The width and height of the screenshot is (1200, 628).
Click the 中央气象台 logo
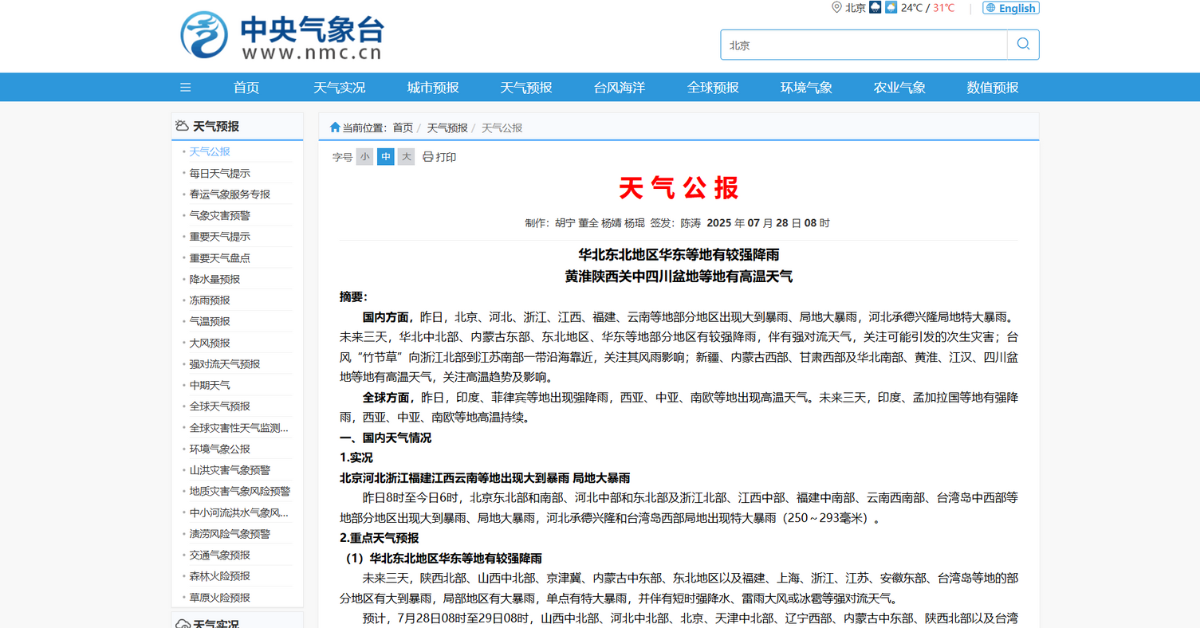(283, 36)
